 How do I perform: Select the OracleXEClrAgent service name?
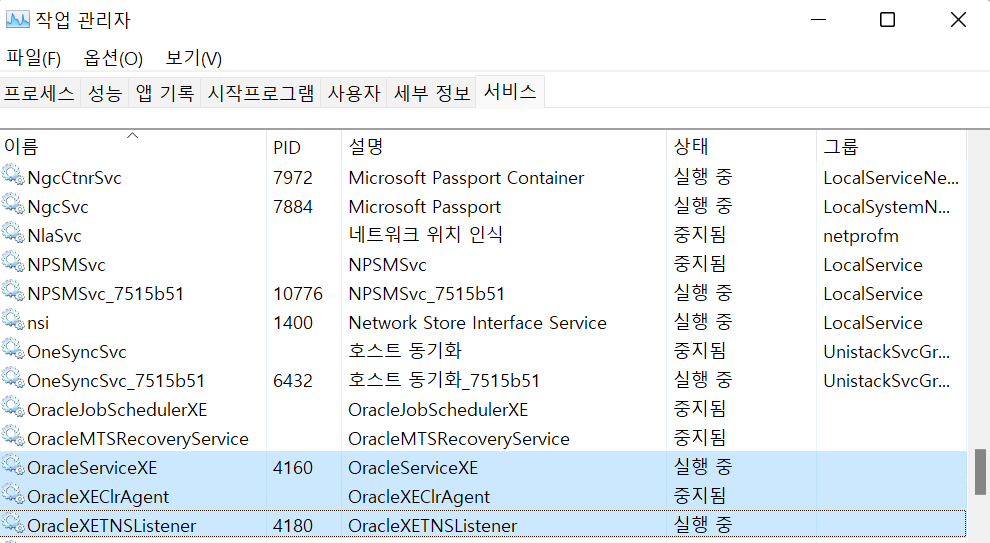tap(98, 498)
